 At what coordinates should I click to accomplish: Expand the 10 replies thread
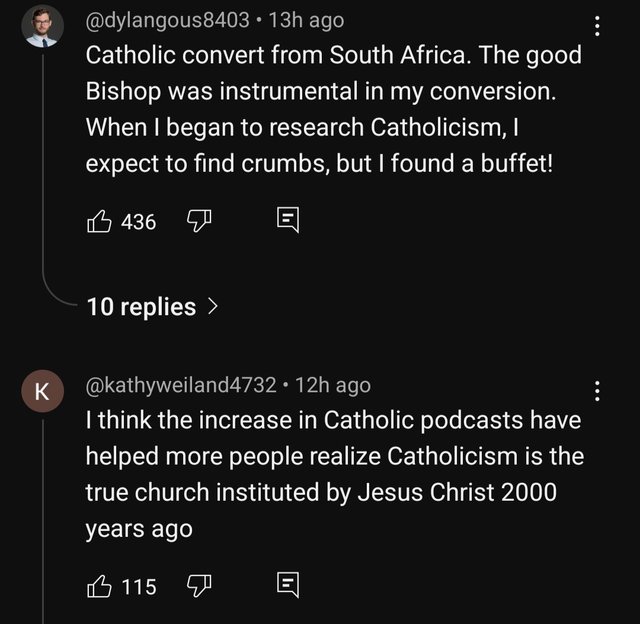141,307
